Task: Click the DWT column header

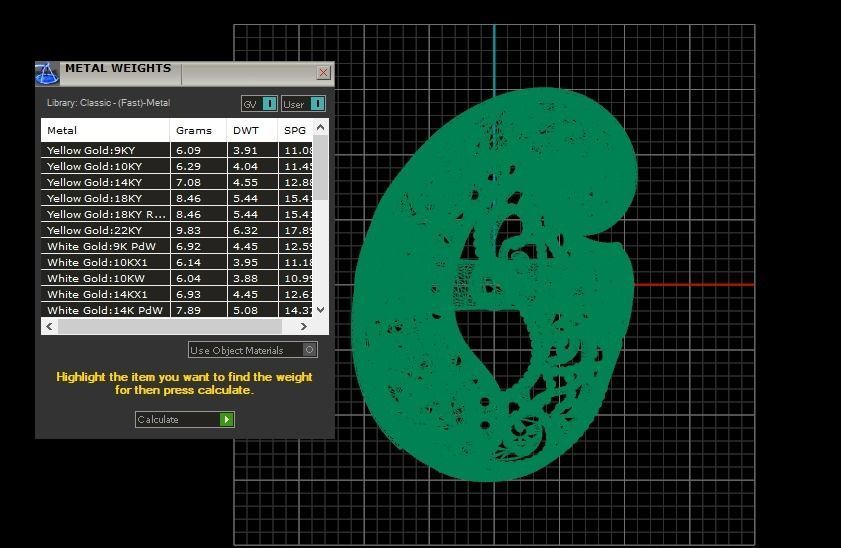Action: coord(252,130)
